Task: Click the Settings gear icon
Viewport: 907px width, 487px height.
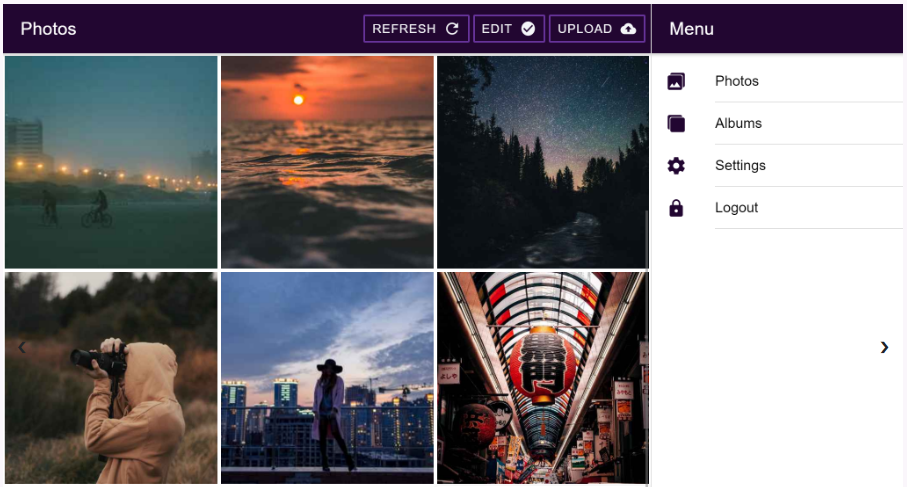Action: [x=676, y=165]
